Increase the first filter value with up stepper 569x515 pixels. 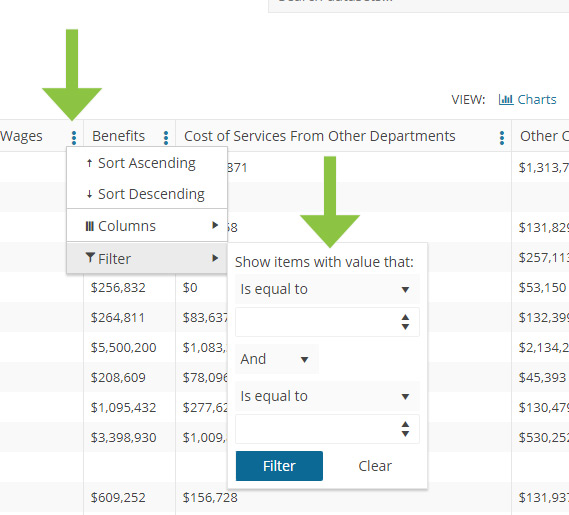pos(405,318)
